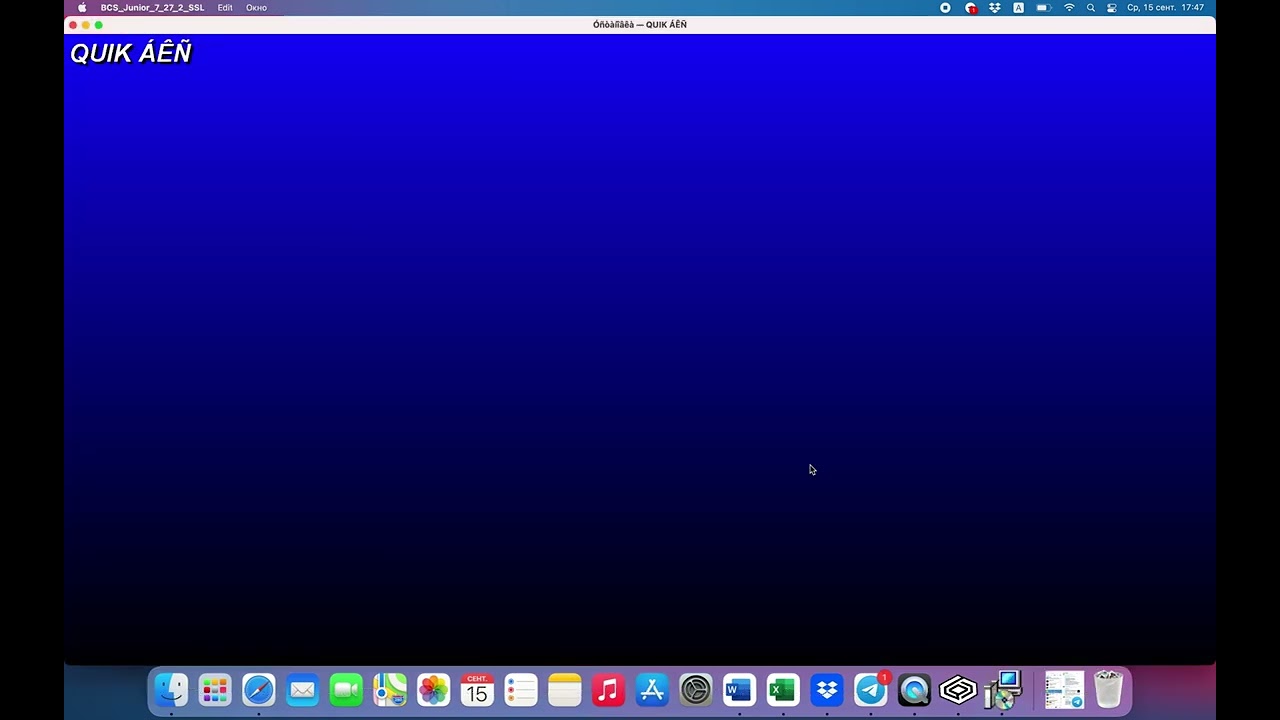Screen dimensions: 1280x720
Task: Open FaceTime from the Dock
Action: tap(346, 690)
